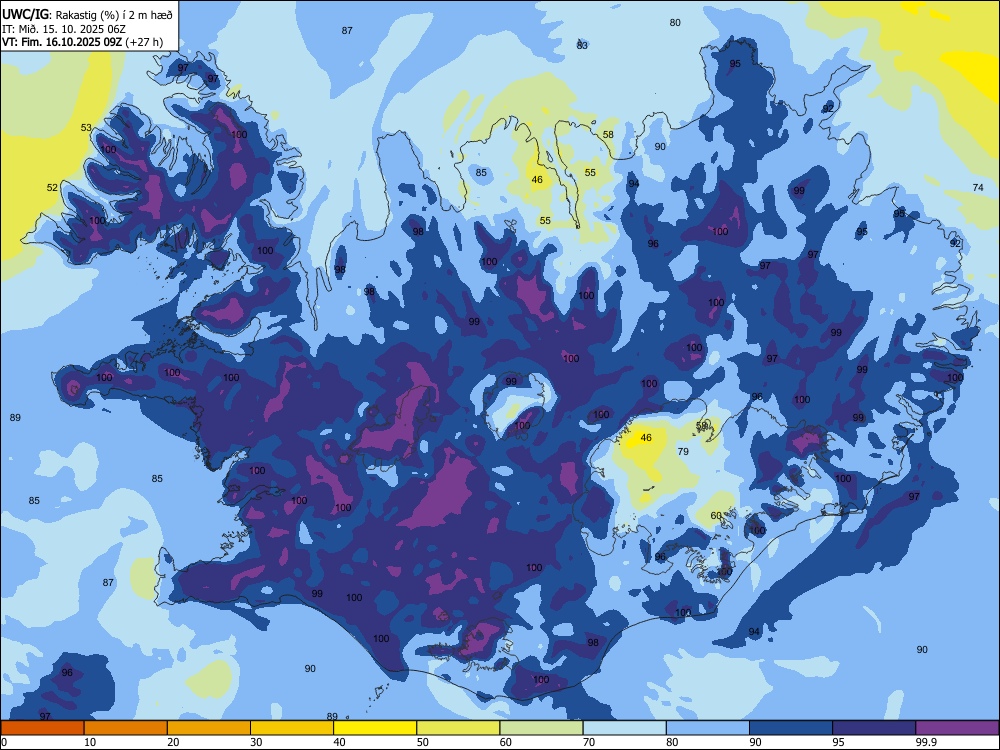Click the legend tick label '40'
Screen dimensions: 1000x750
click(x=339, y=742)
